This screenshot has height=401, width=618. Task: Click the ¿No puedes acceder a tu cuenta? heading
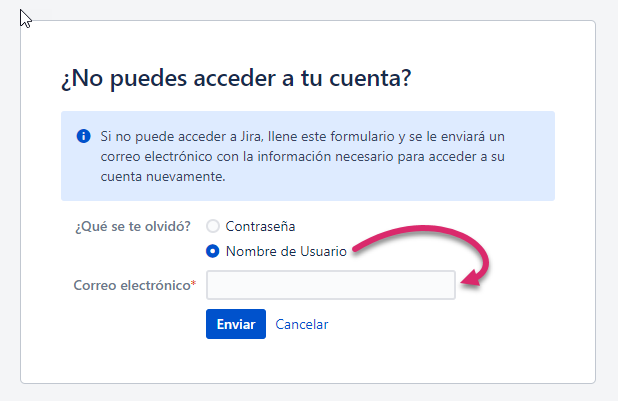pyautogui.click(x=236, y=78)
